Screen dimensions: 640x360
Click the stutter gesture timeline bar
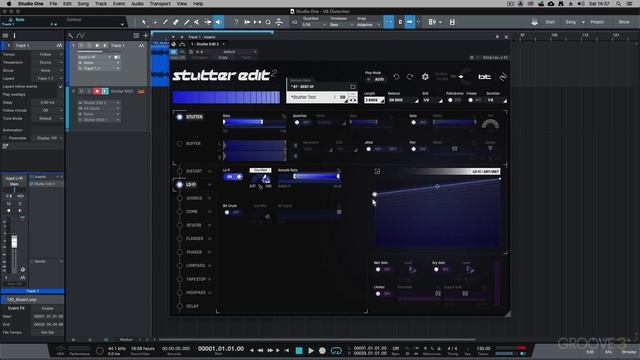(x=226, y=97)
